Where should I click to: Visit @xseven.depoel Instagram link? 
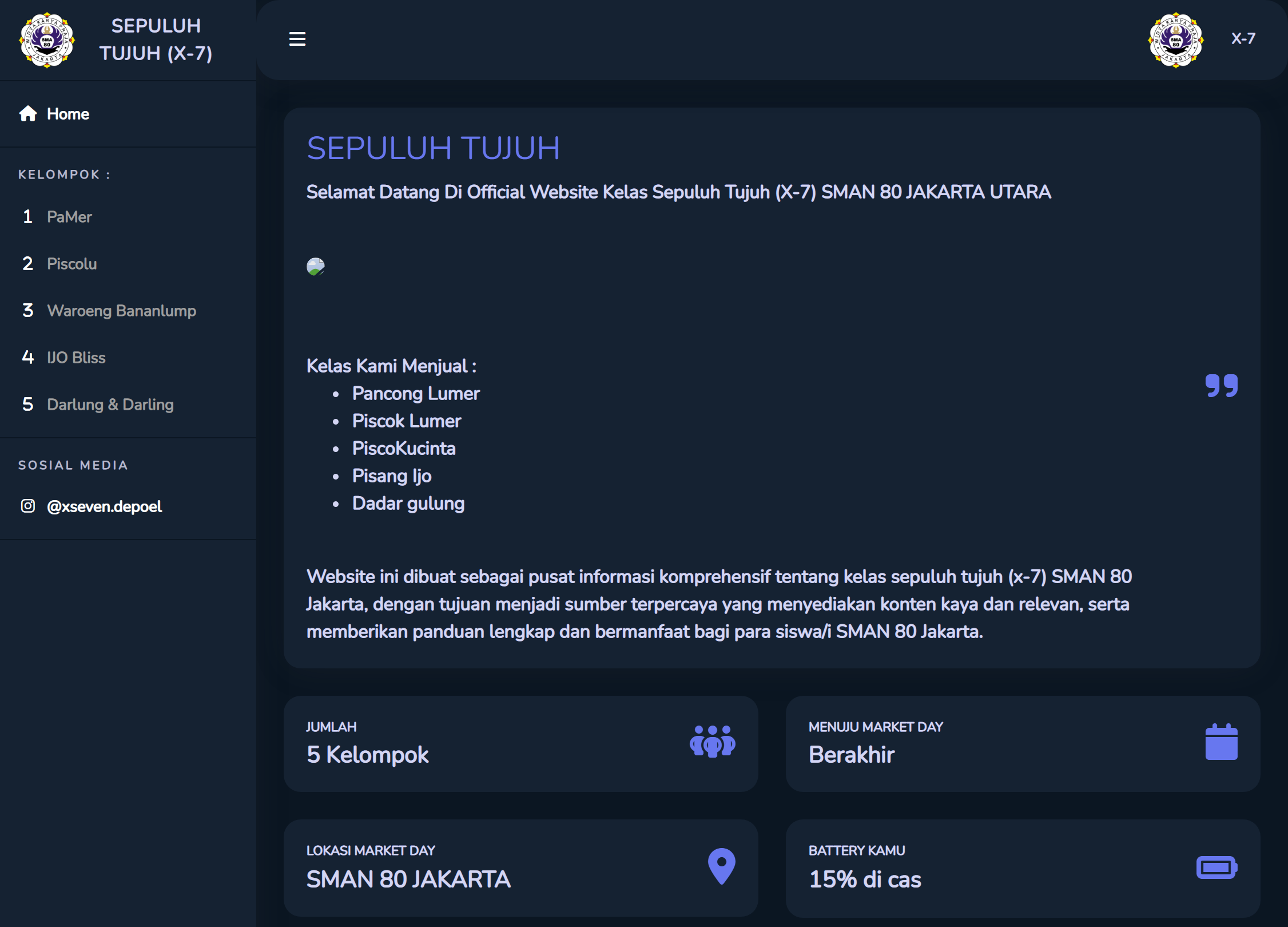[104, 506]
